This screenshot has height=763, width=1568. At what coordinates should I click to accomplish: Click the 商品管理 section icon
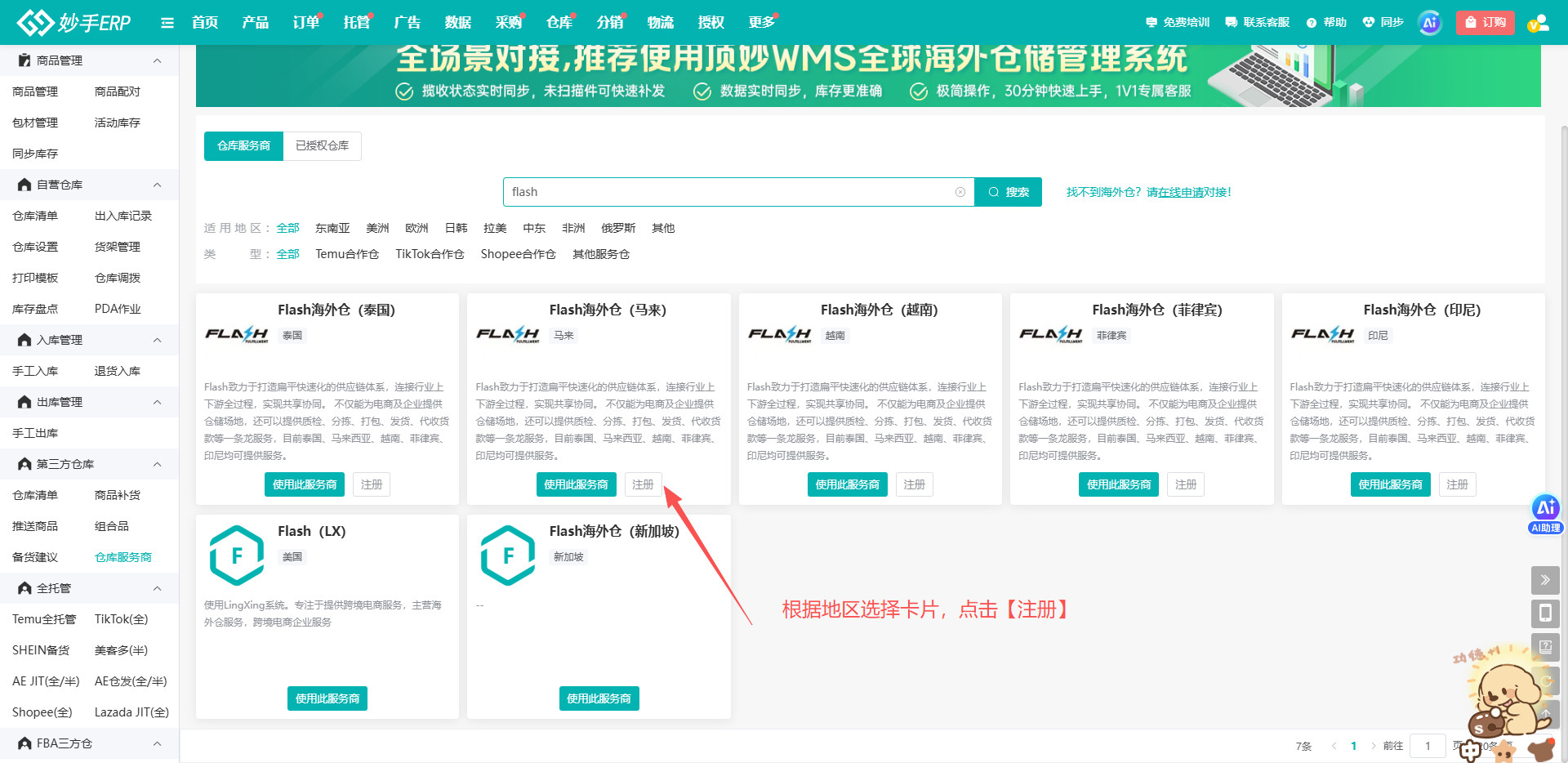(24, 60)
